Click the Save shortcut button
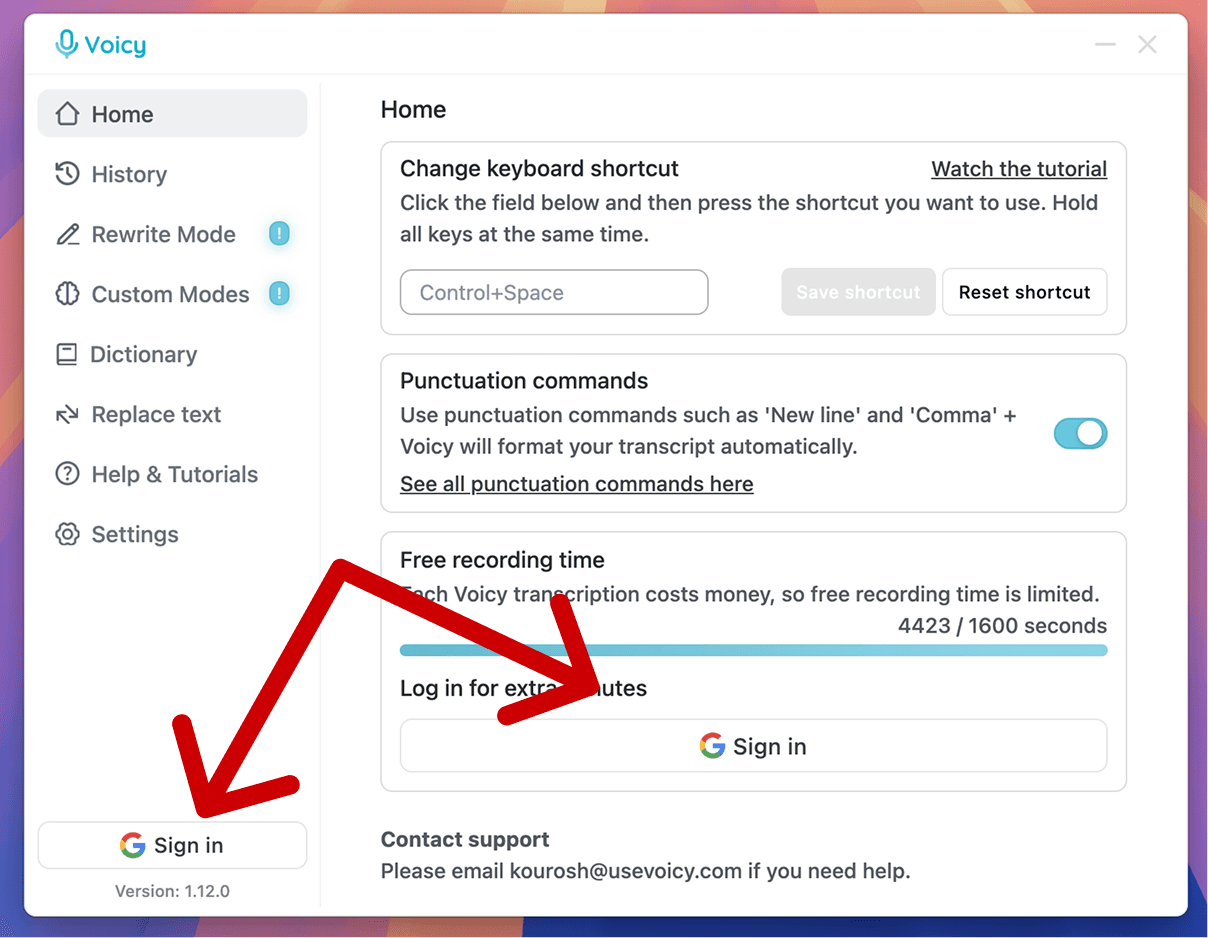1208x938 pixels. [x=858, y=292]
